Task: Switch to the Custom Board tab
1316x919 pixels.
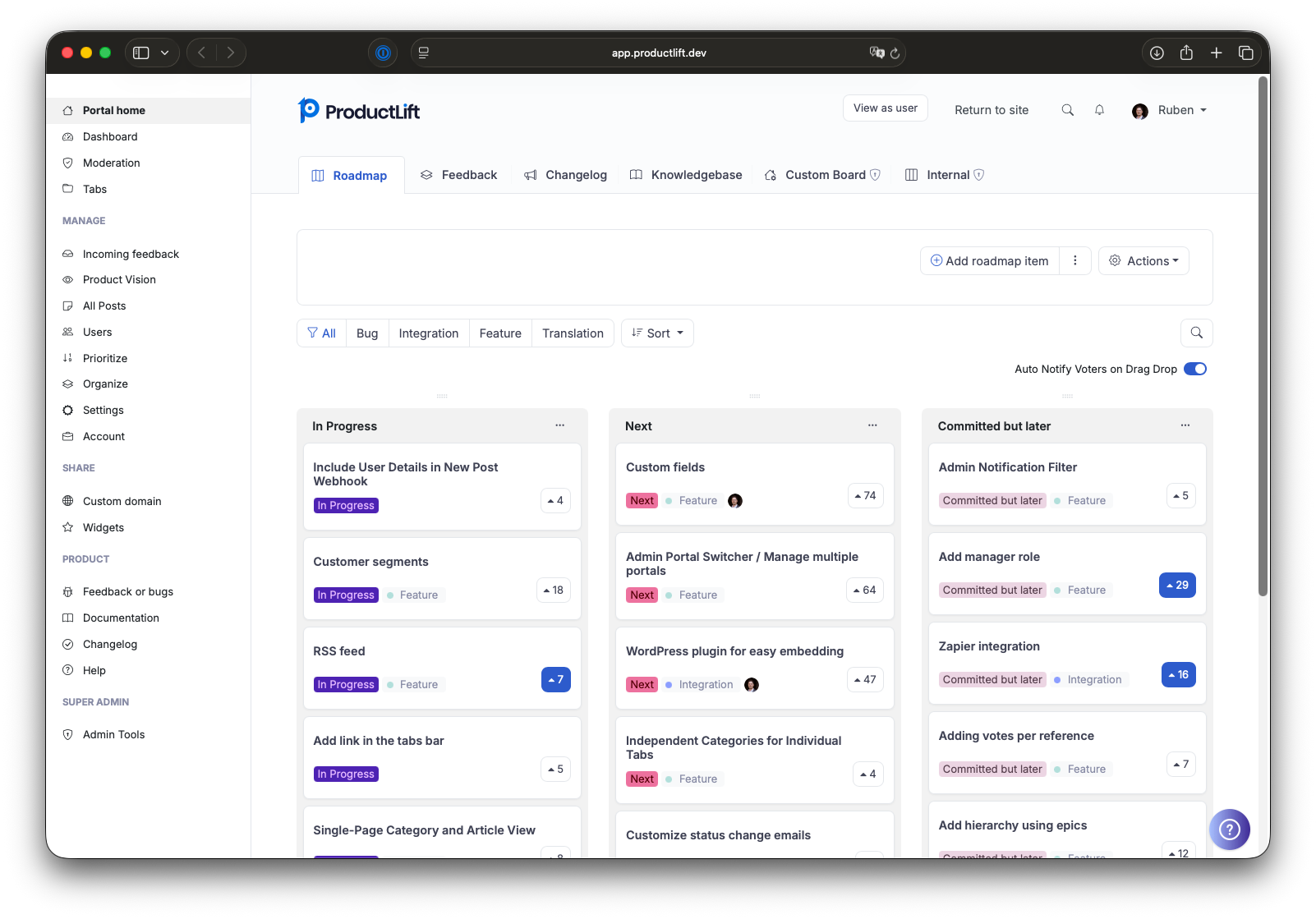Action: (x=822, y=175)
